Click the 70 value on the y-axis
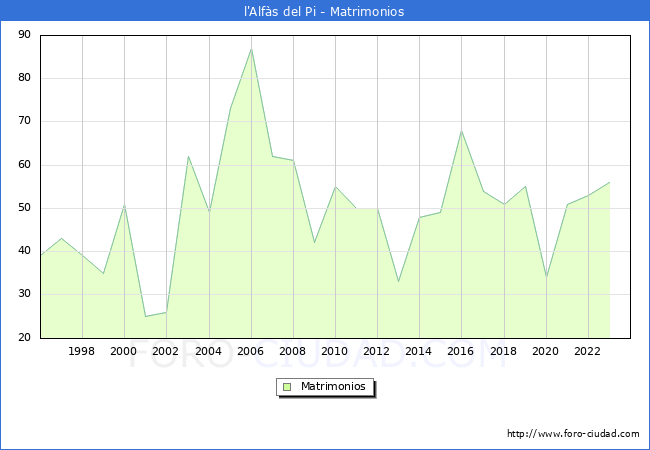The image size is (650, 450). [24, 121]
